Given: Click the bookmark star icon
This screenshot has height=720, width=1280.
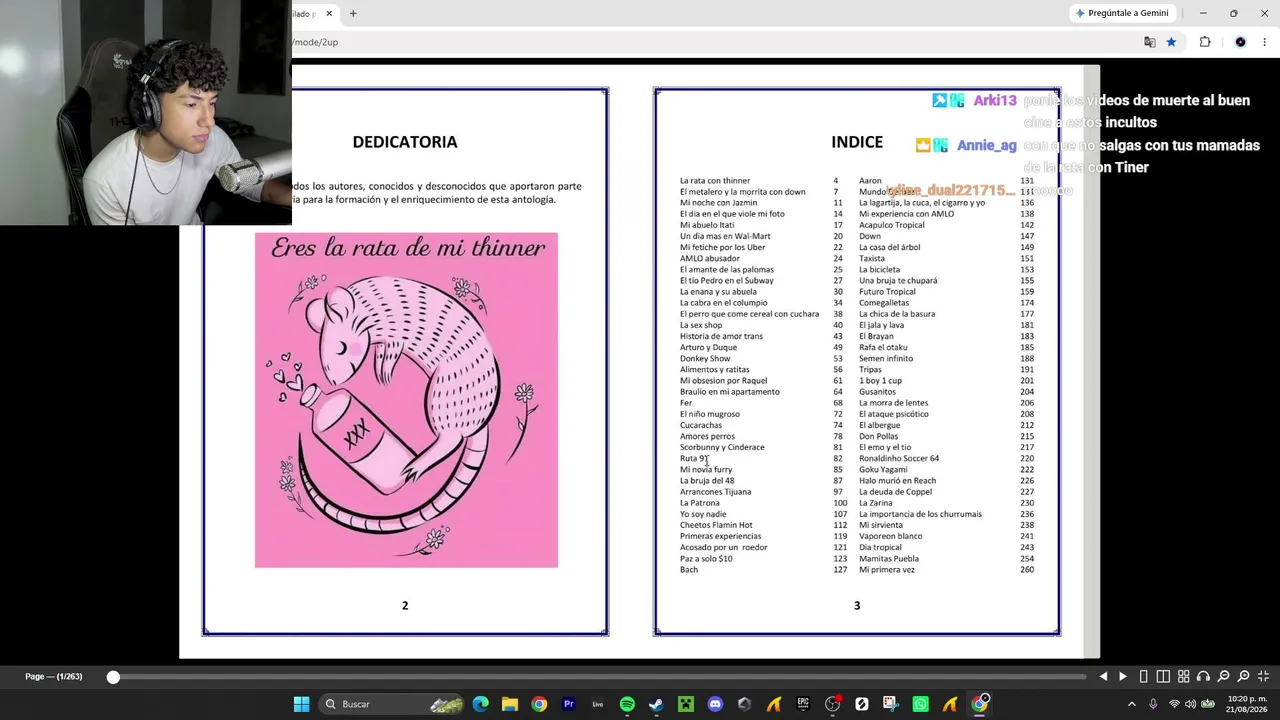Looking at the screenshot, I should pos(1171,42).
